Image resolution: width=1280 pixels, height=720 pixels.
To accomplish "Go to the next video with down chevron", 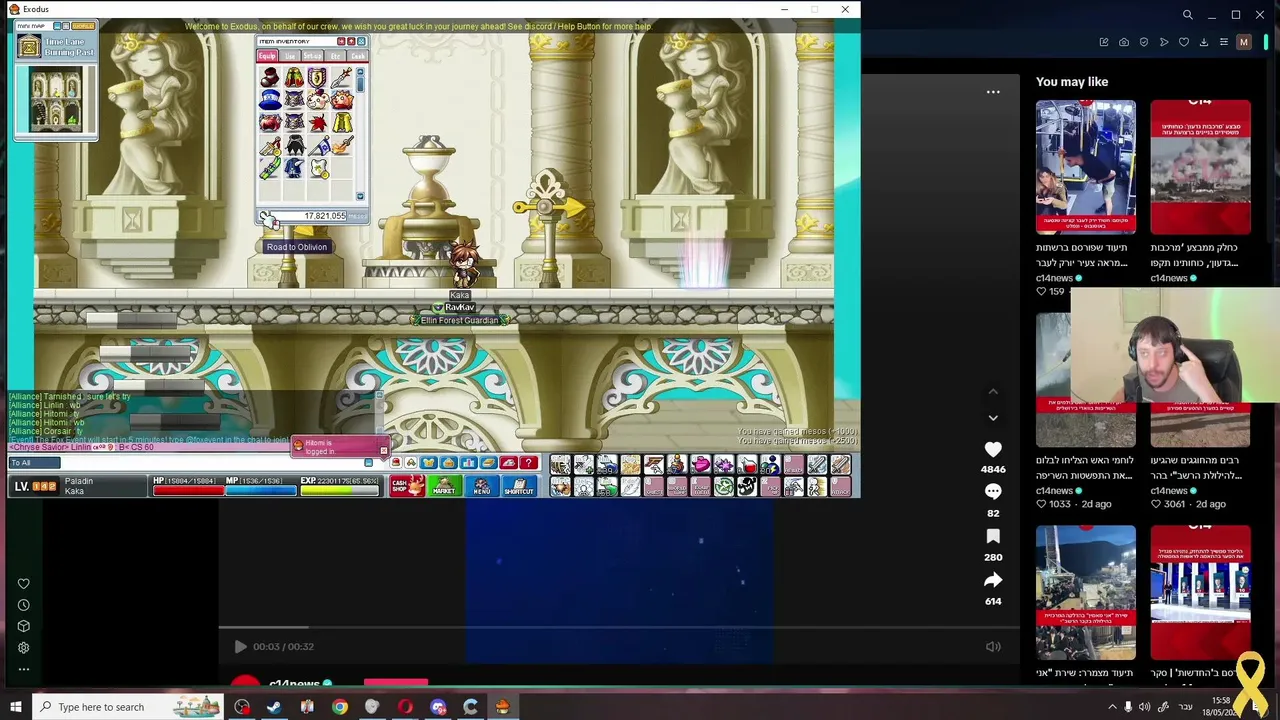I will click(993, 418).
